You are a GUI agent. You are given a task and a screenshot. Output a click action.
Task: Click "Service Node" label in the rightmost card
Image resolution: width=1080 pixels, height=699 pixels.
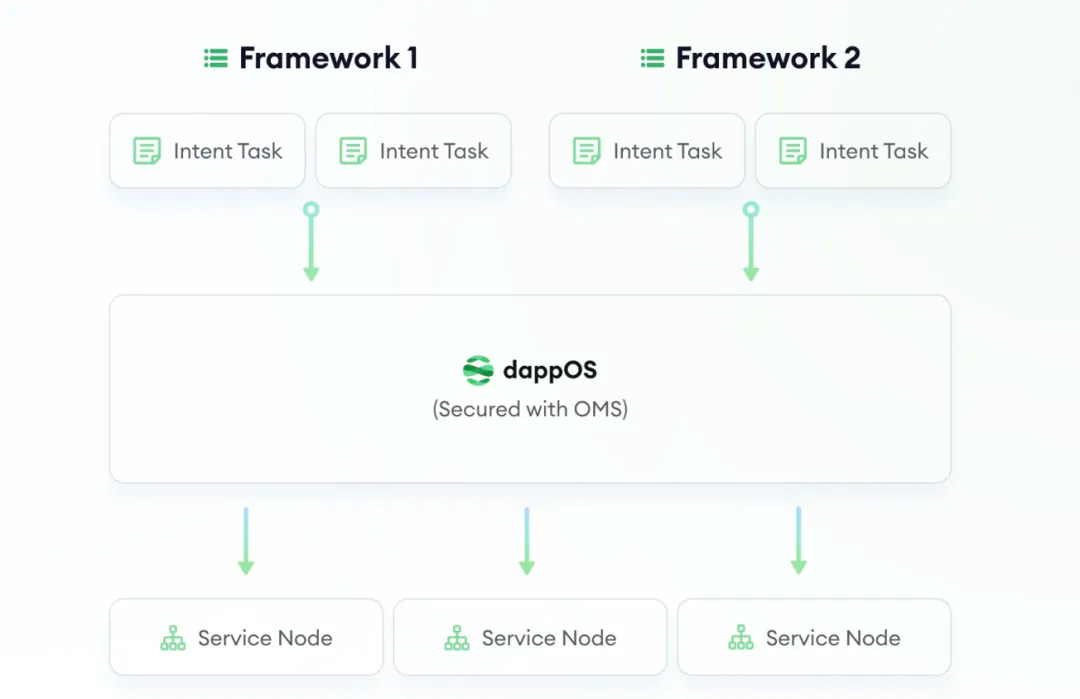[x=833, y=638]
